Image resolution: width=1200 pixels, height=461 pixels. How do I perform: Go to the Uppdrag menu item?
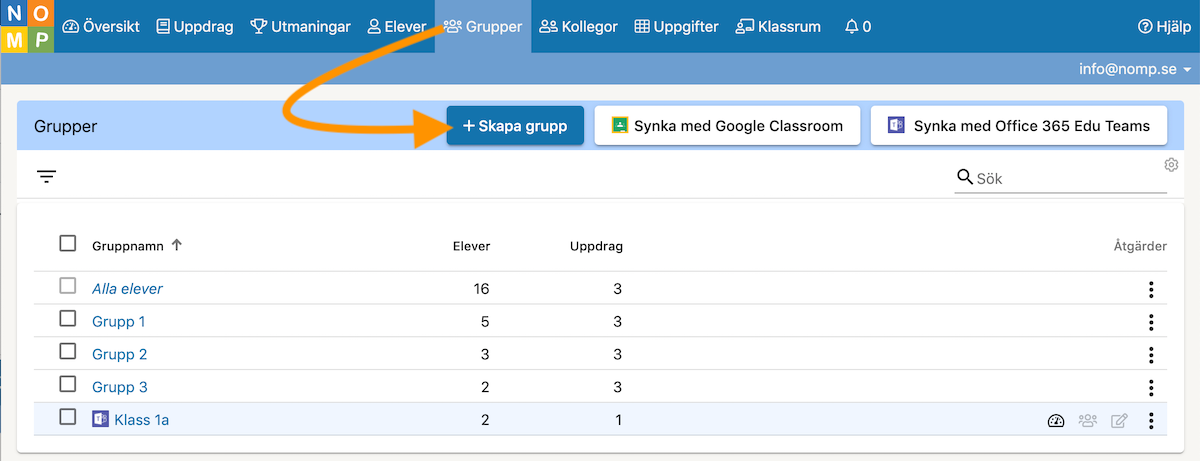coord(195,27)
